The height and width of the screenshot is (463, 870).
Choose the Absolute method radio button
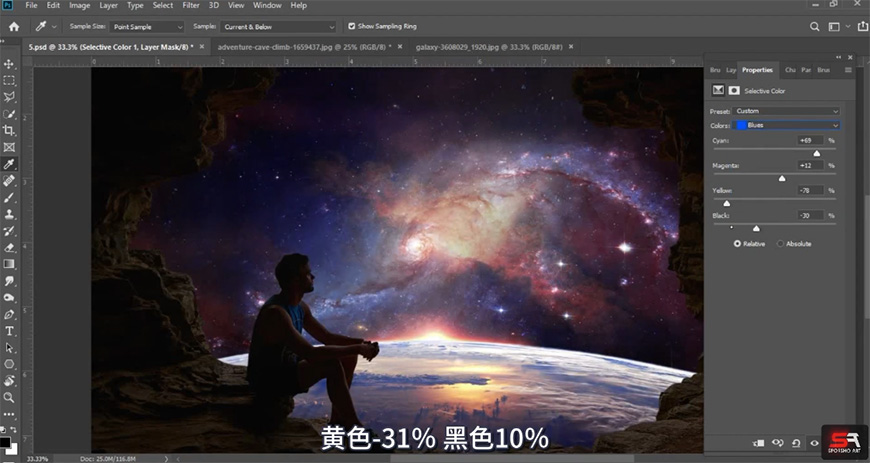tap(780, 244)
